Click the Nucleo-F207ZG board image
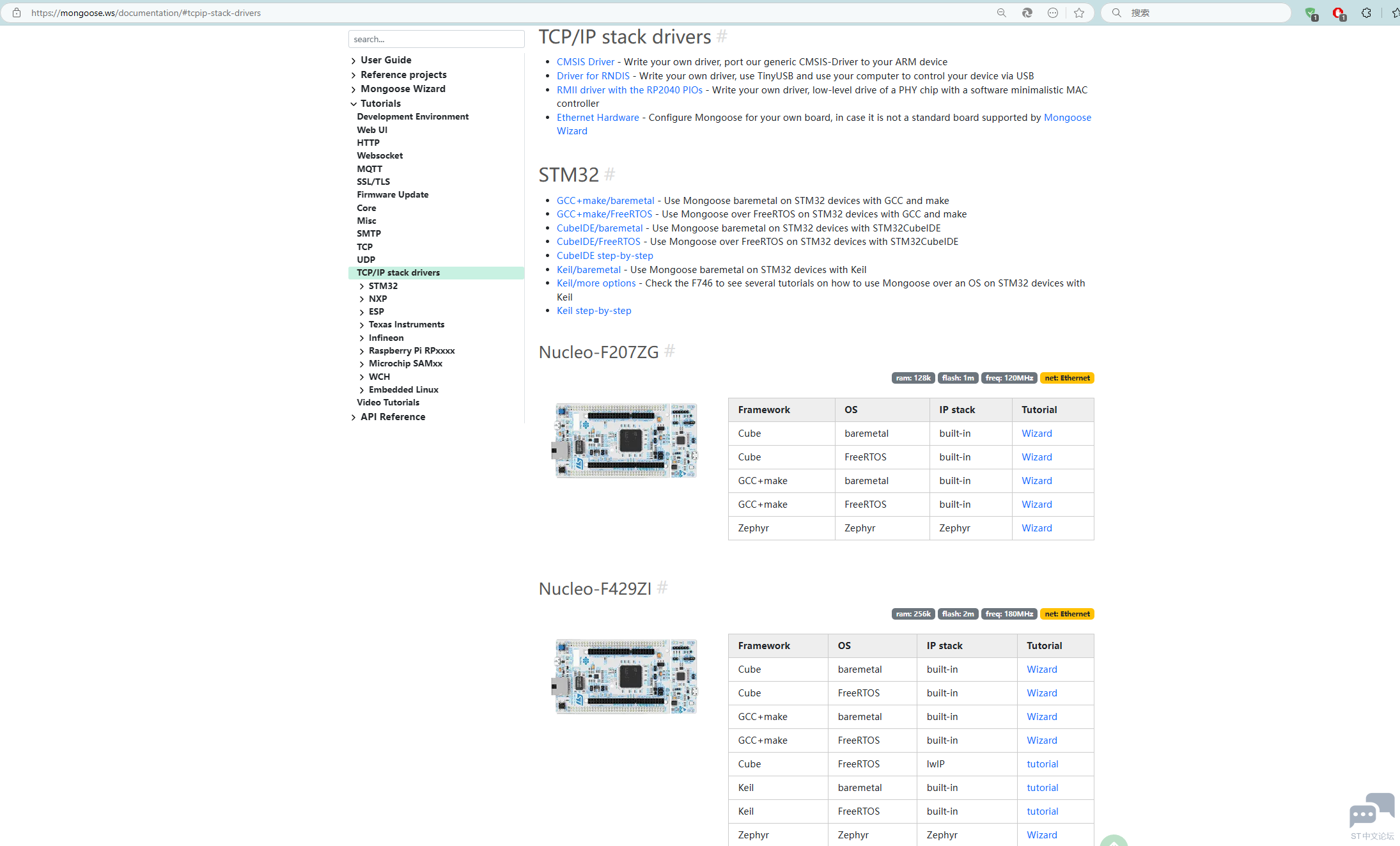 [x=625, y=441]
